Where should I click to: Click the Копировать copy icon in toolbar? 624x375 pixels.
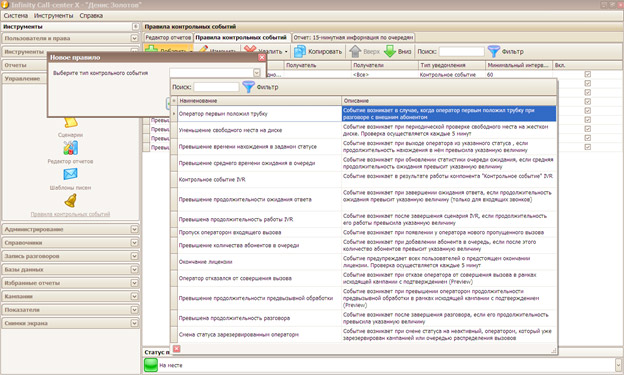coord(300,51)
